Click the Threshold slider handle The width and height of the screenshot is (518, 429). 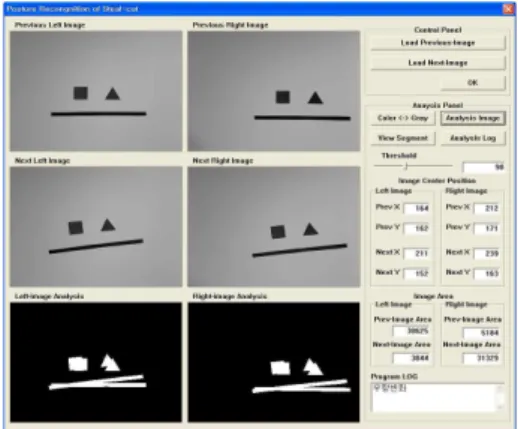pos(406,166)
